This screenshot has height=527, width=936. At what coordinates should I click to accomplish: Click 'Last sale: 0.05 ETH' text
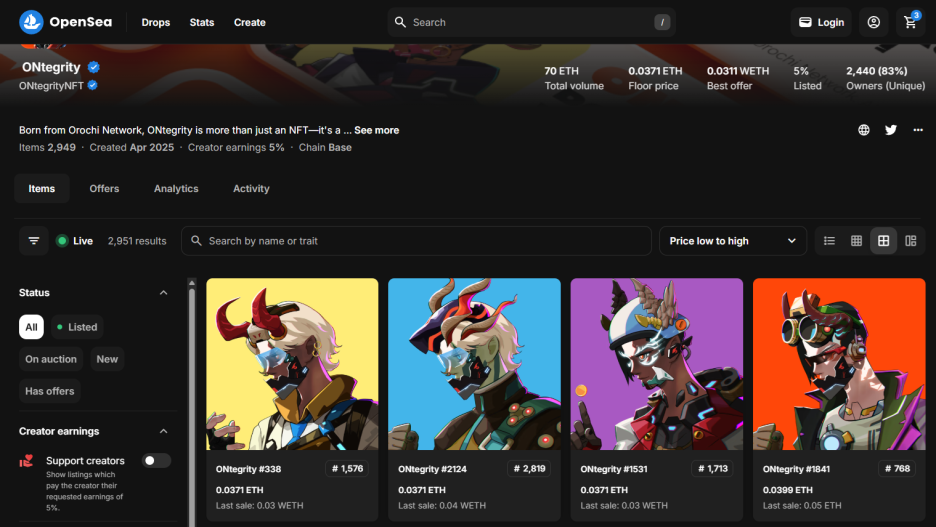click(x=802, y=506)
